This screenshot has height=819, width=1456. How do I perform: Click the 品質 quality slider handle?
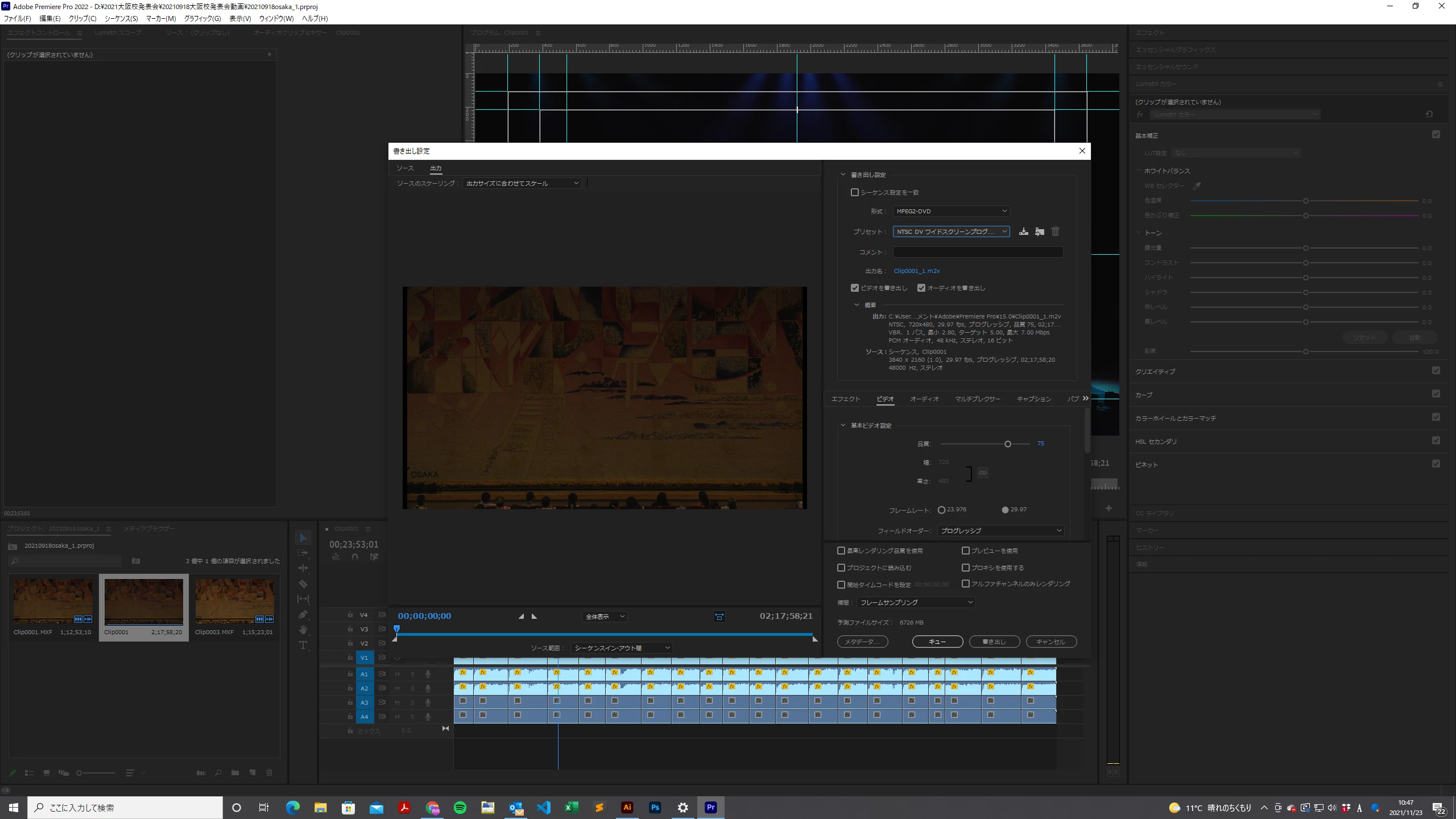tap(1007, 444)
